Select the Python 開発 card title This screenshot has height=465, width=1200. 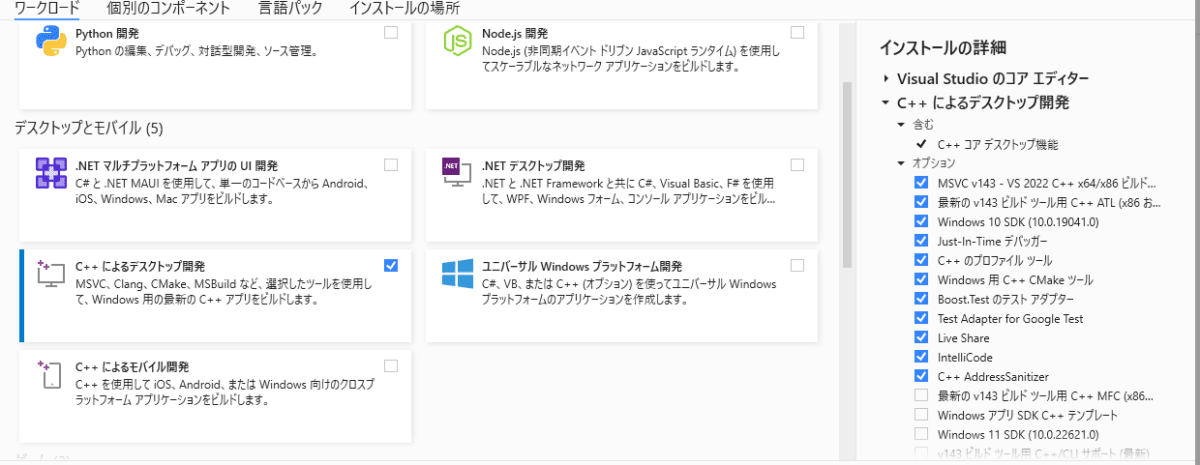[107, 33]
